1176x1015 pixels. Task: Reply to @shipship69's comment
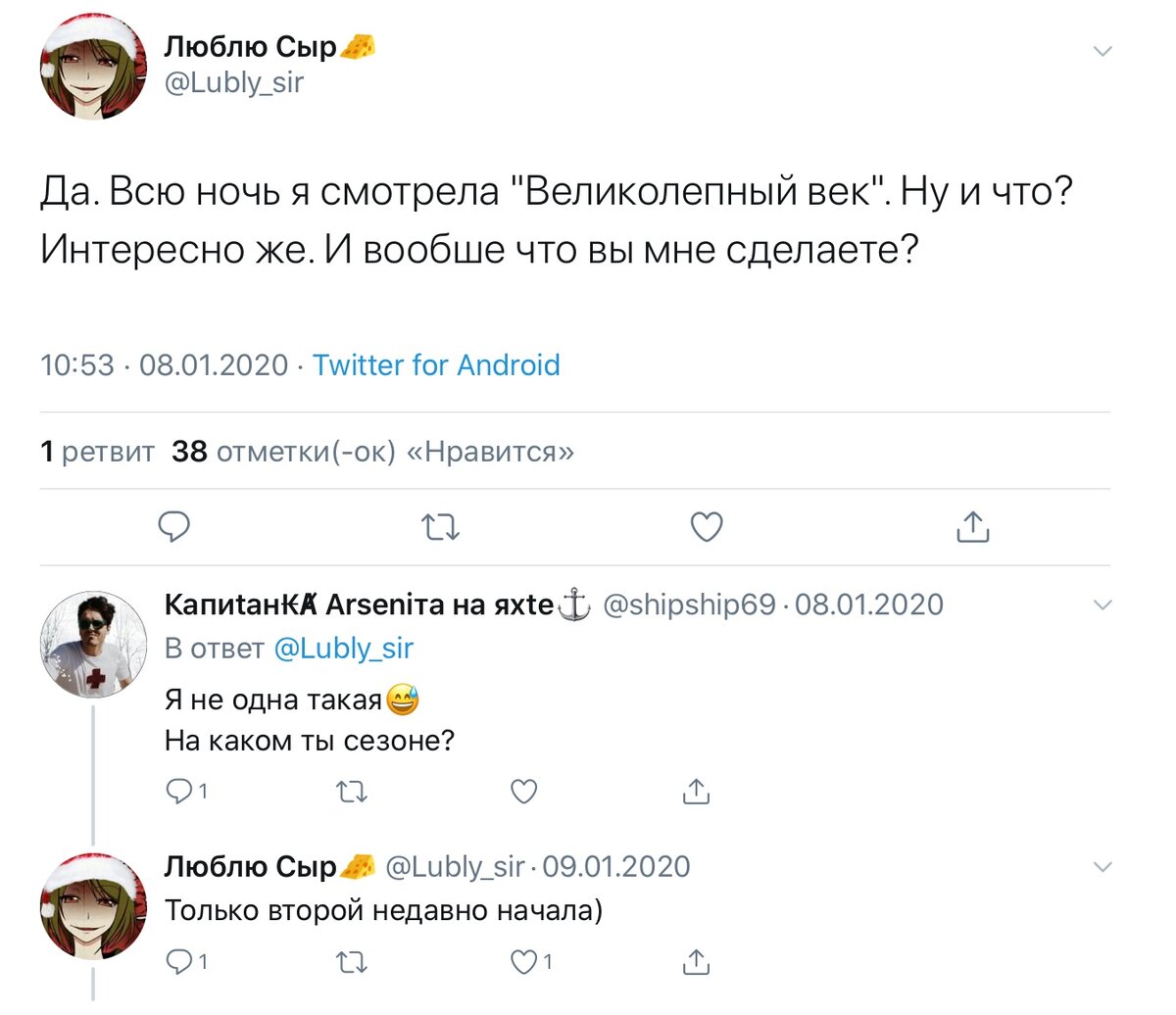[179, 791]
